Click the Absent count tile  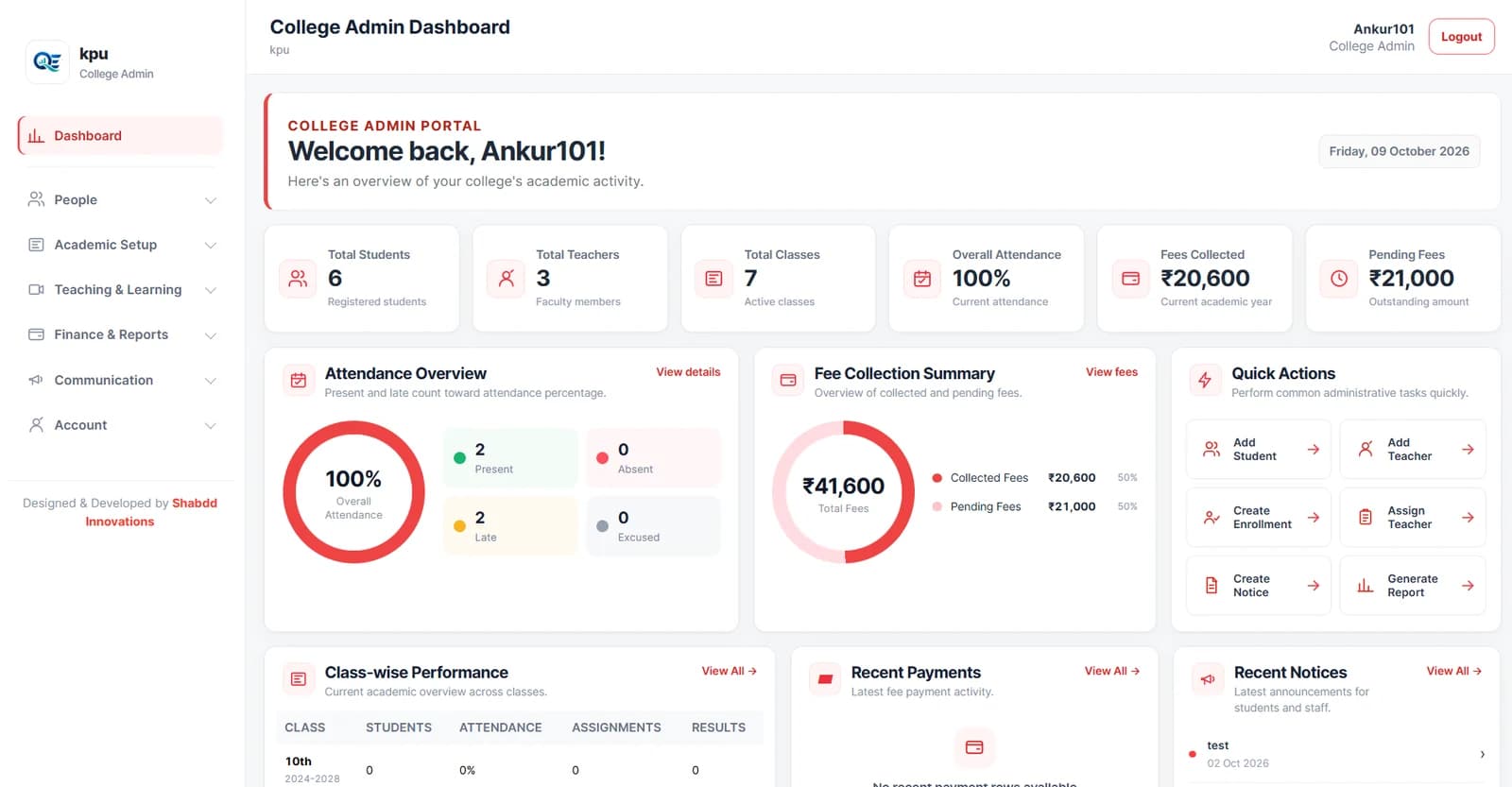[653, 458]
